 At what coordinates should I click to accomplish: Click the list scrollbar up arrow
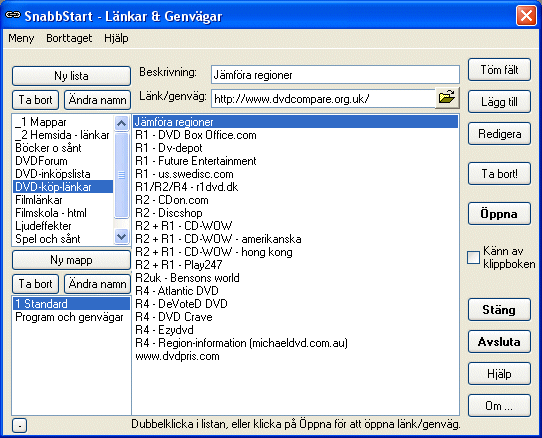pyautogui.click(x=121, y=123)
